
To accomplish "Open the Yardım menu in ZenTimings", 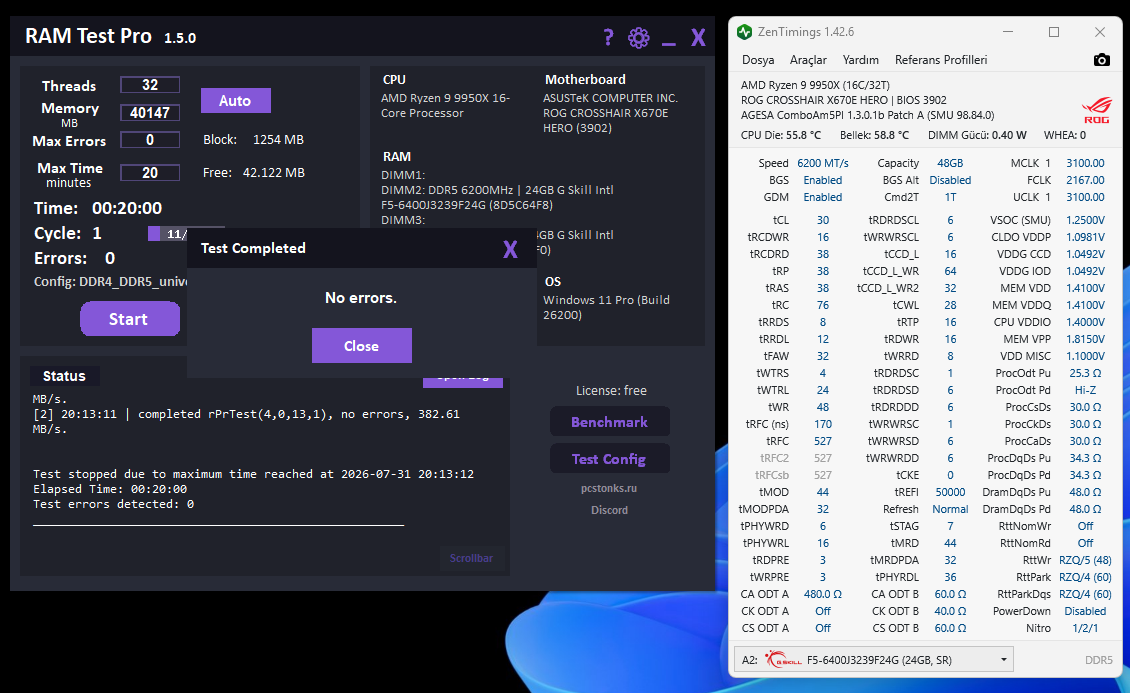I will click(860, 60).
